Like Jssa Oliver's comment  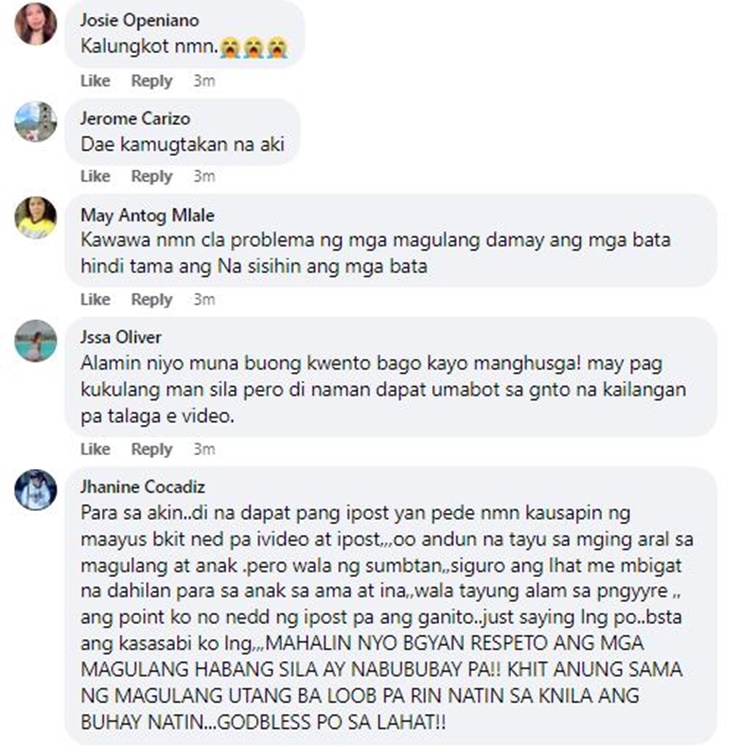(x=95, y=449)
